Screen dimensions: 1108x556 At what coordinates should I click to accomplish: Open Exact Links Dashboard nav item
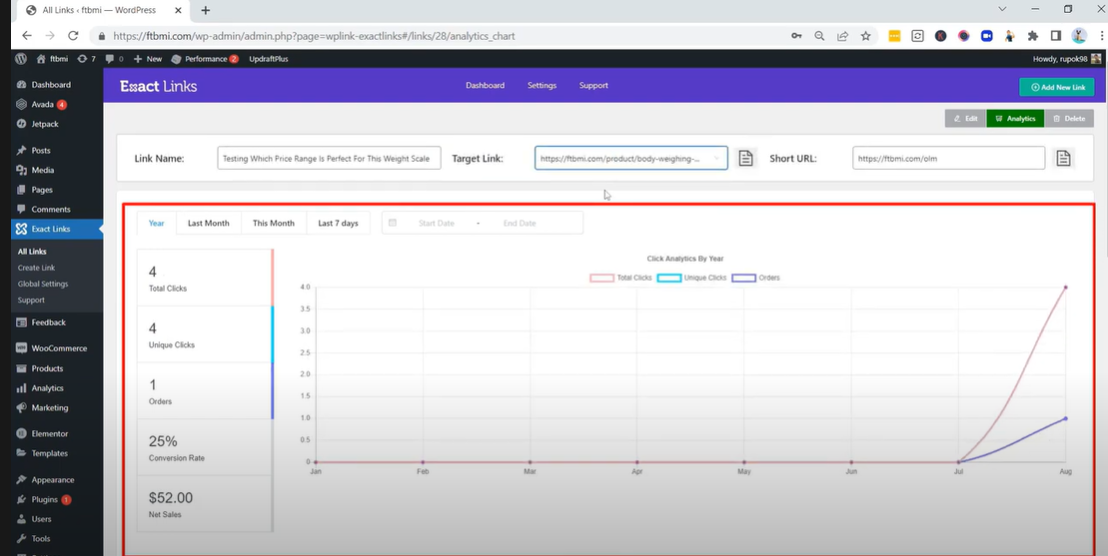485,85
